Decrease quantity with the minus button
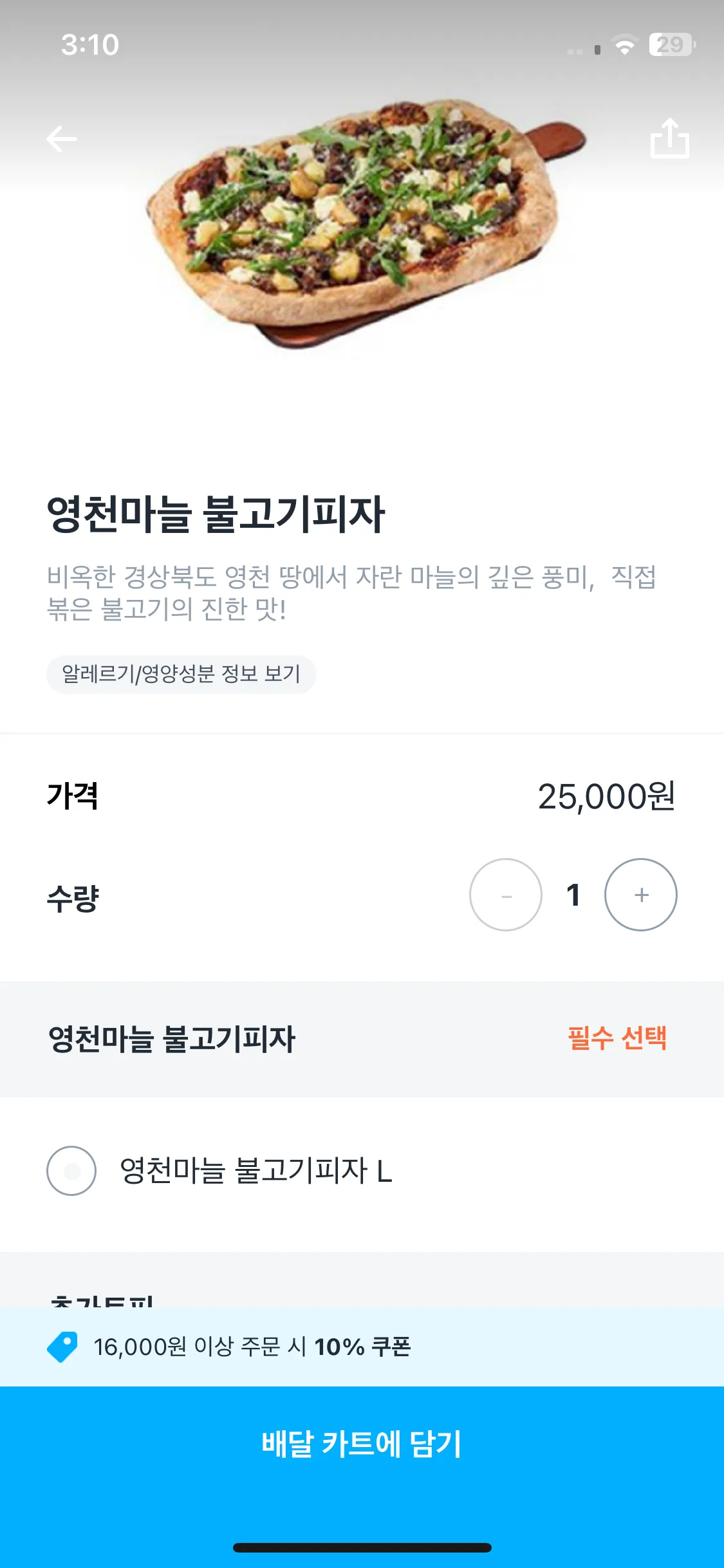Image resolution: width=724 pixels, height=1568 pixels. [x=506, y=895]
